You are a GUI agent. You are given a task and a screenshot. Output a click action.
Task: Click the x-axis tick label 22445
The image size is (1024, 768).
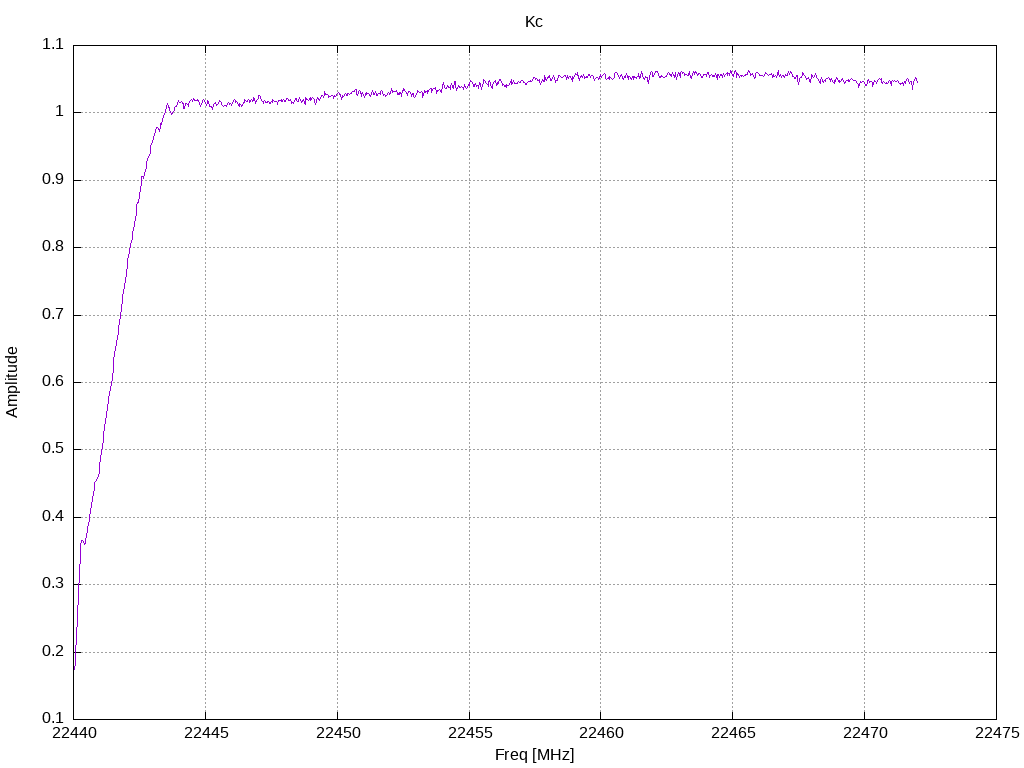click(x=206, y=733)
